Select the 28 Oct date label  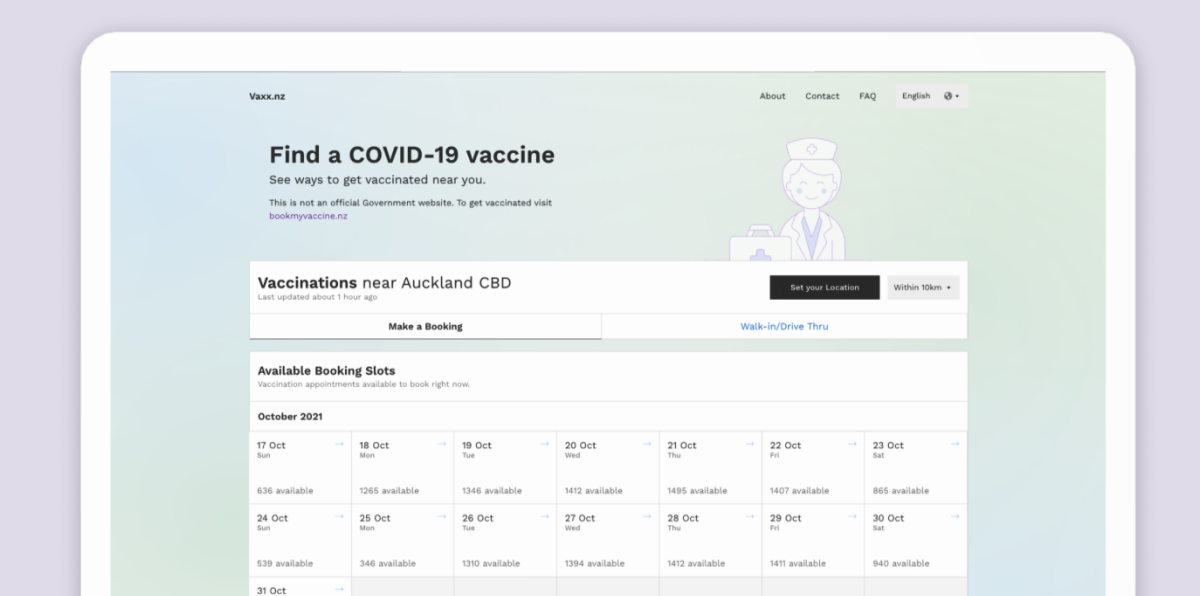coord(683,518)
